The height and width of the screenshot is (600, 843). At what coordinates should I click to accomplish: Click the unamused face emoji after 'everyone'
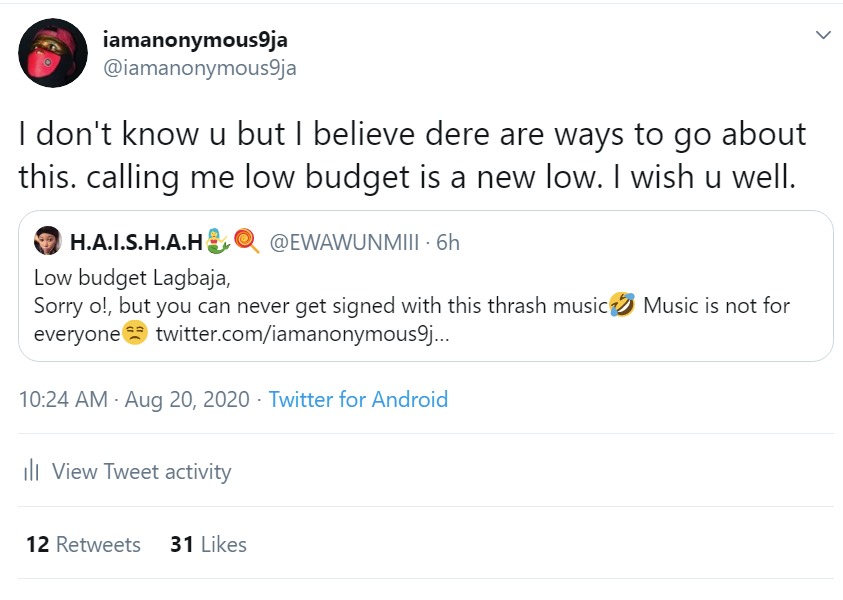[x=135, y=333]
